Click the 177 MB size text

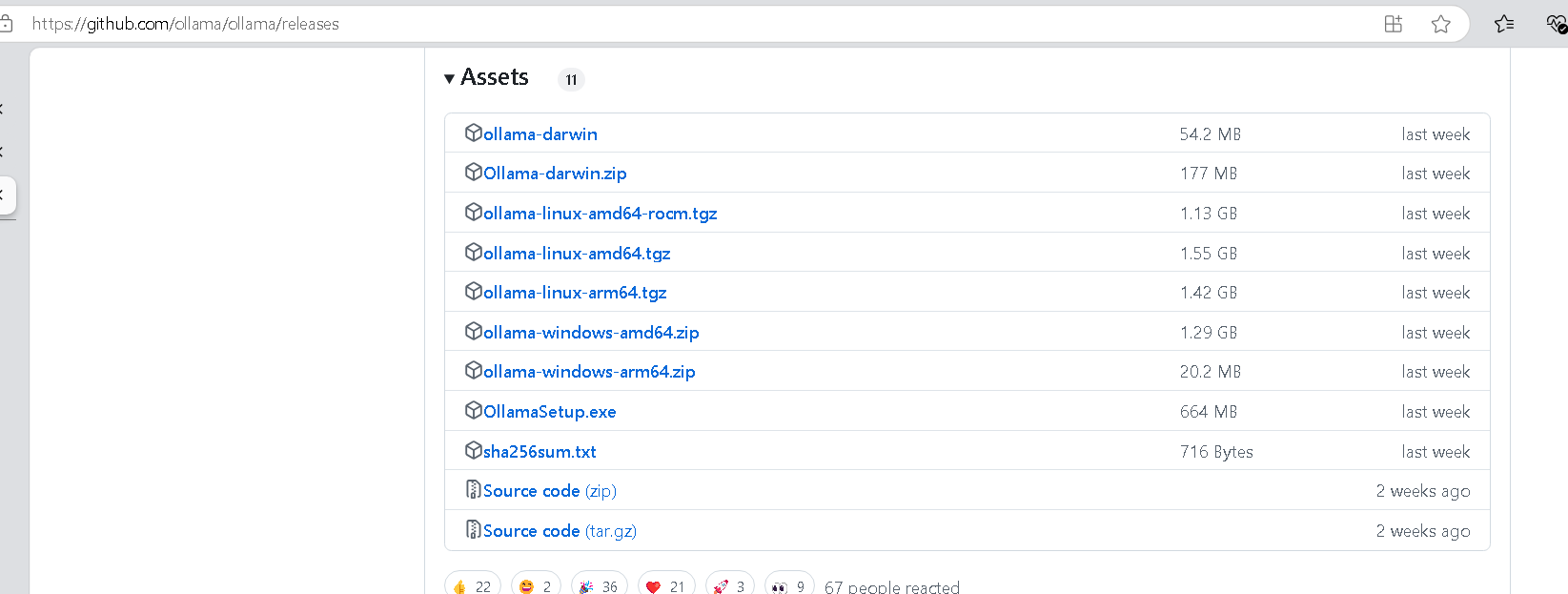(1209, 174)
